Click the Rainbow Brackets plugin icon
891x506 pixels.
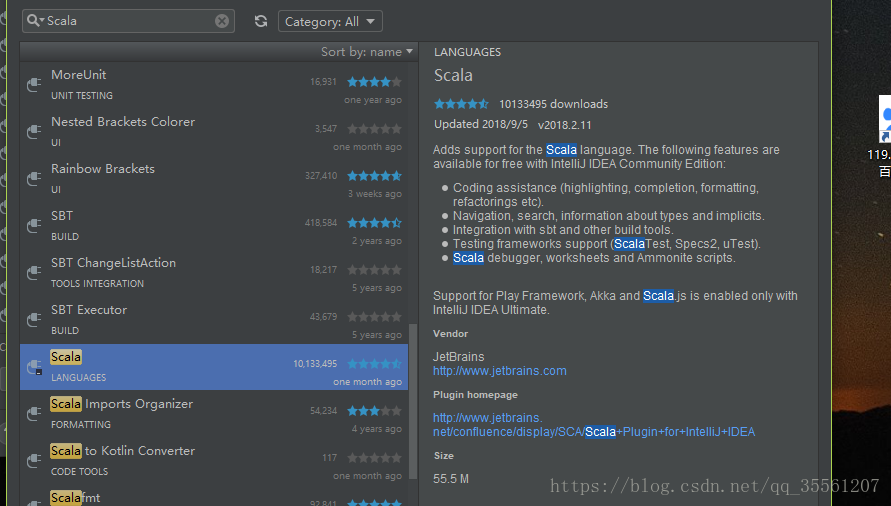34,179
